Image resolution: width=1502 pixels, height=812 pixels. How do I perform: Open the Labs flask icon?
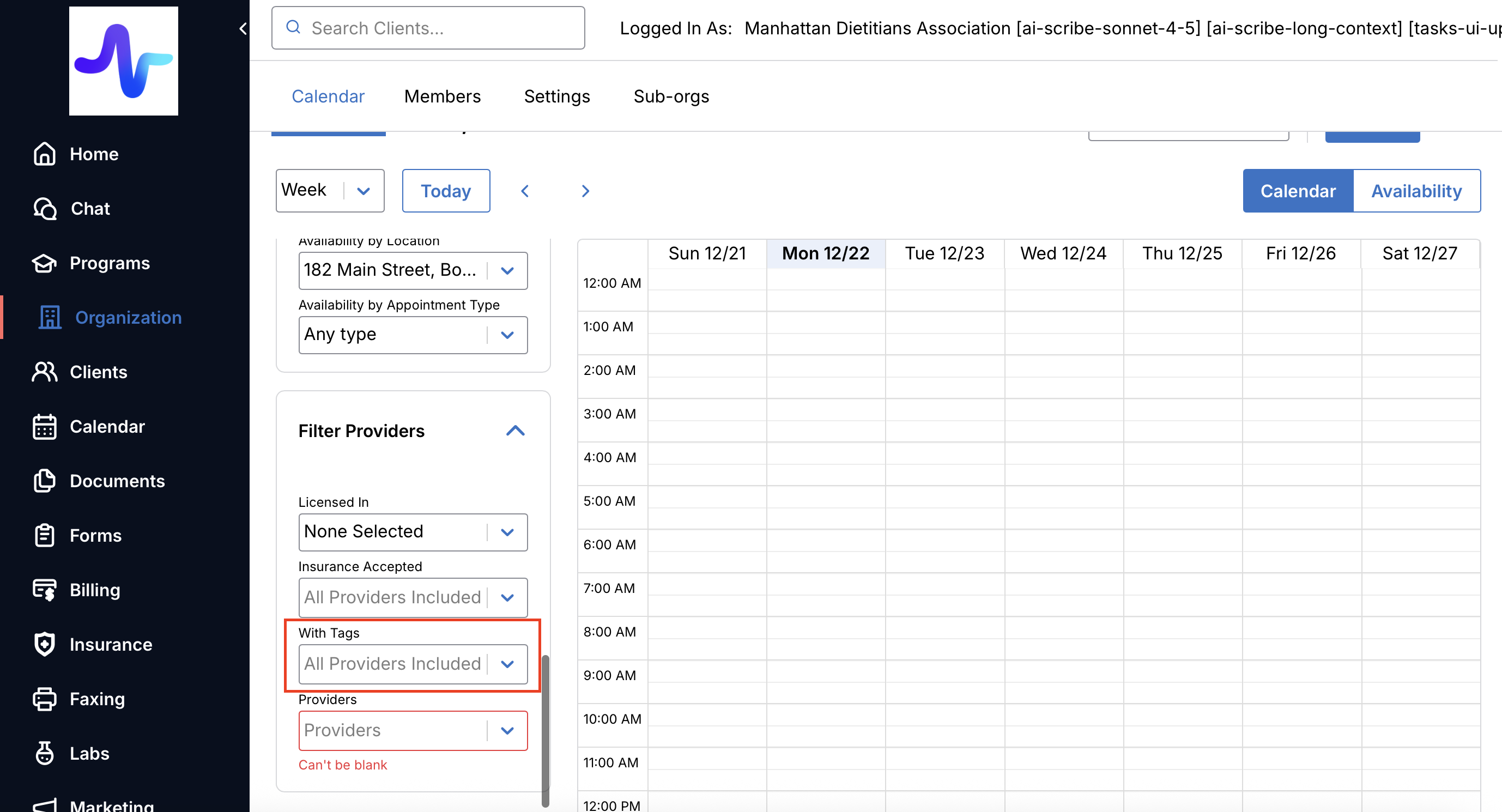pyautogui.click(x=44, y=753)
